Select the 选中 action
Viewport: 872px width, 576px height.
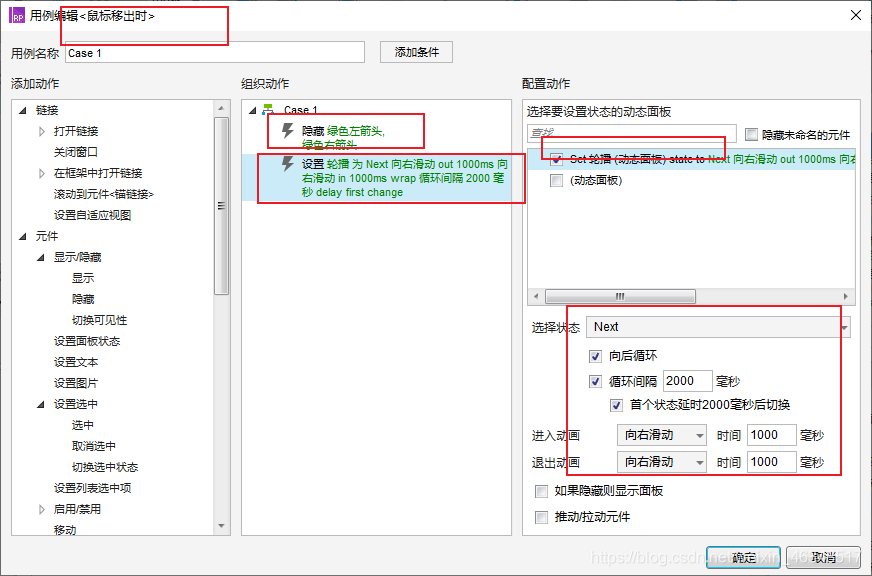point(83,425)
